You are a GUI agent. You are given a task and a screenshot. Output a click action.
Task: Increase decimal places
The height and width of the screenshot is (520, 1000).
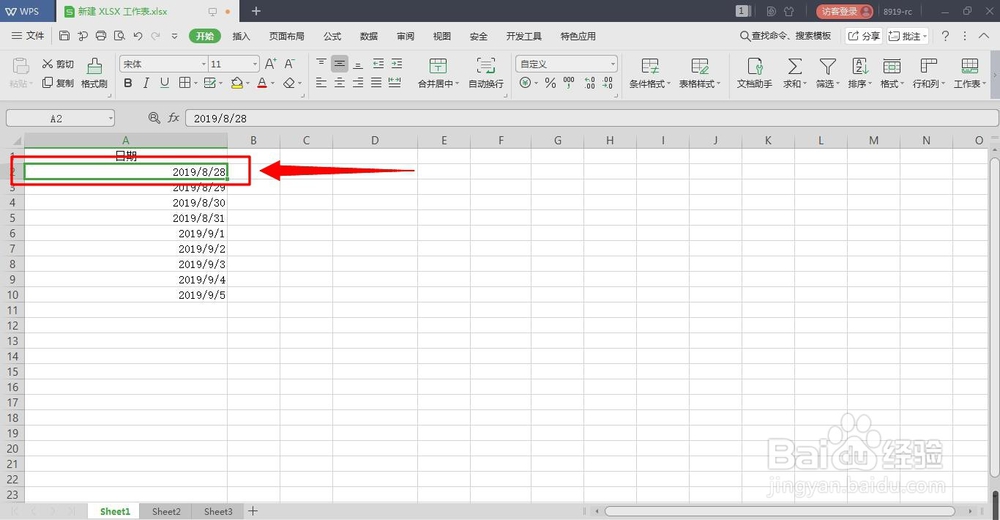(589, 83)
